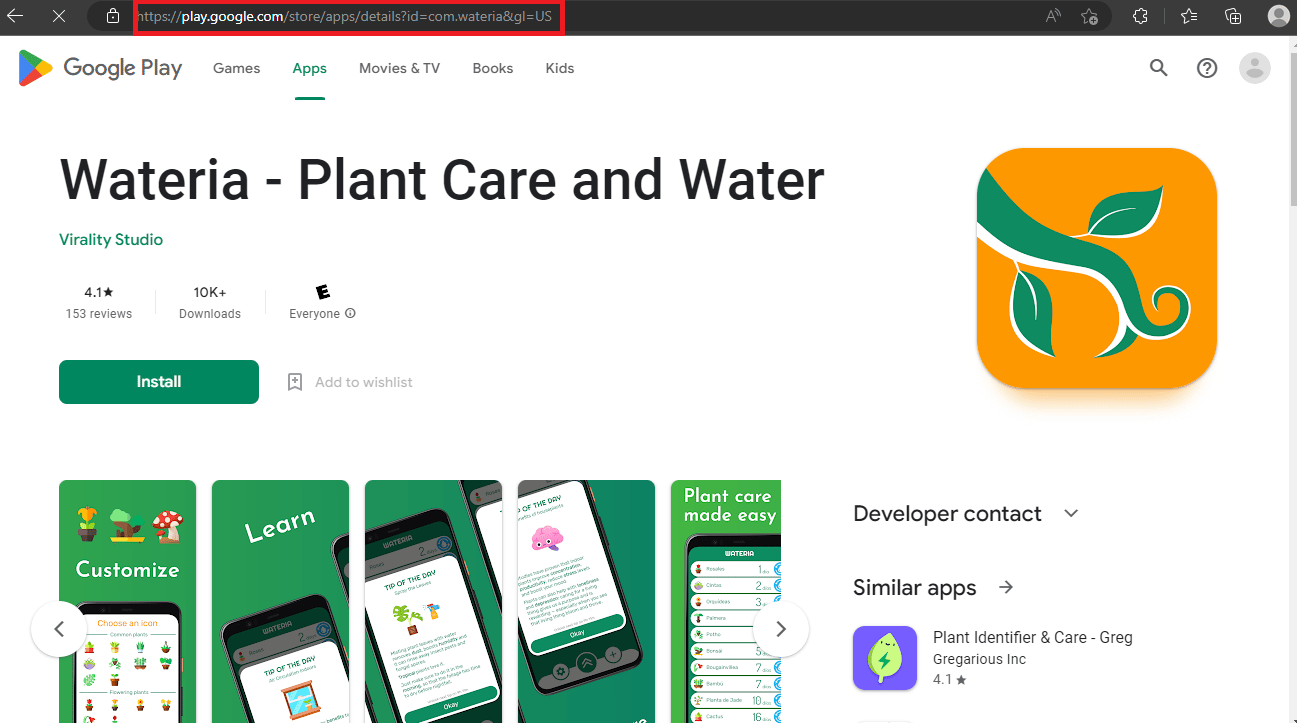Open Virality Studio developer link
This screenshot has width=1297, height=723.
111,240
